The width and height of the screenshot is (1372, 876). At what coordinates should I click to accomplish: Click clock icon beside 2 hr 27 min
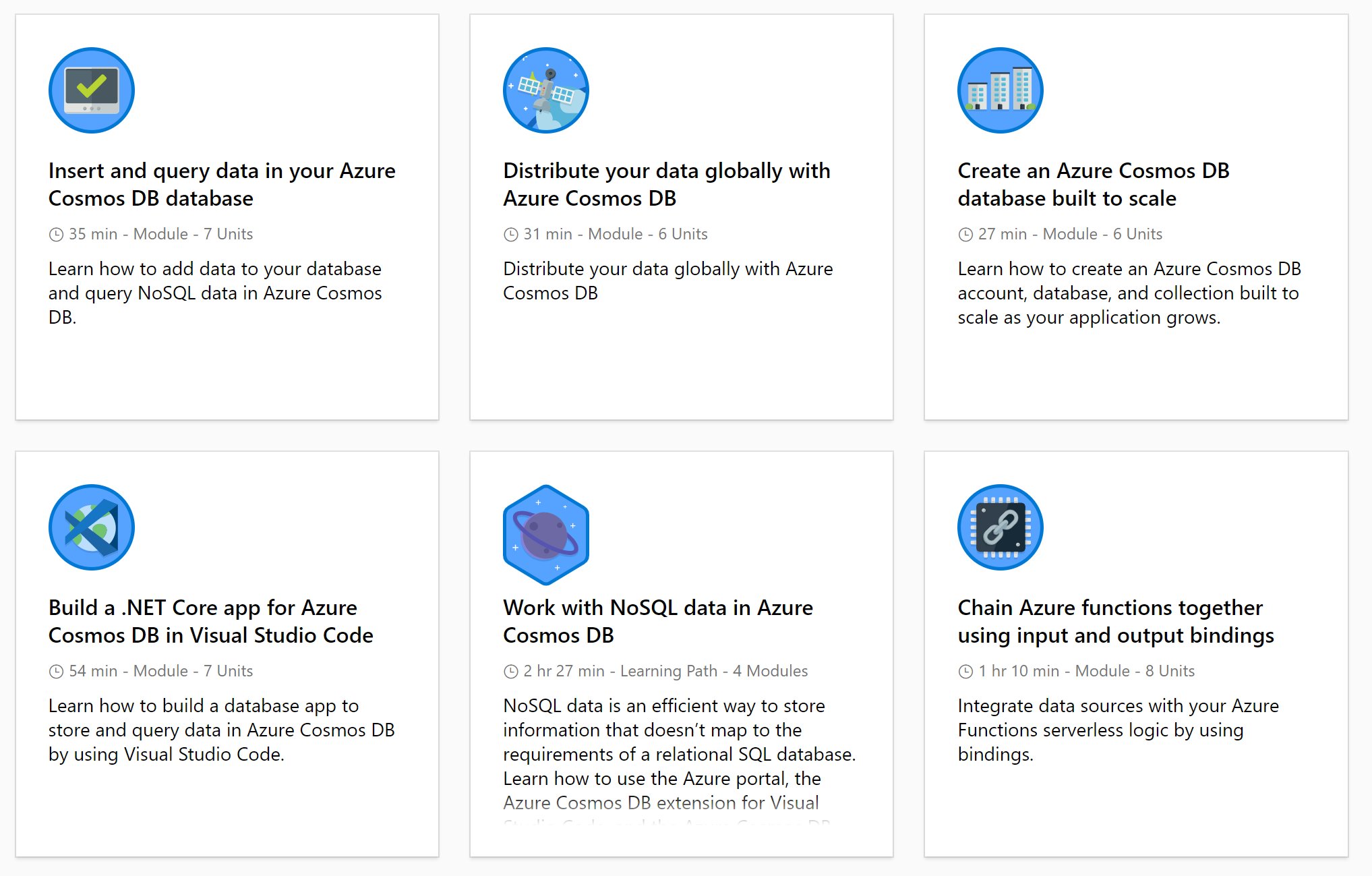click(511, 672)
